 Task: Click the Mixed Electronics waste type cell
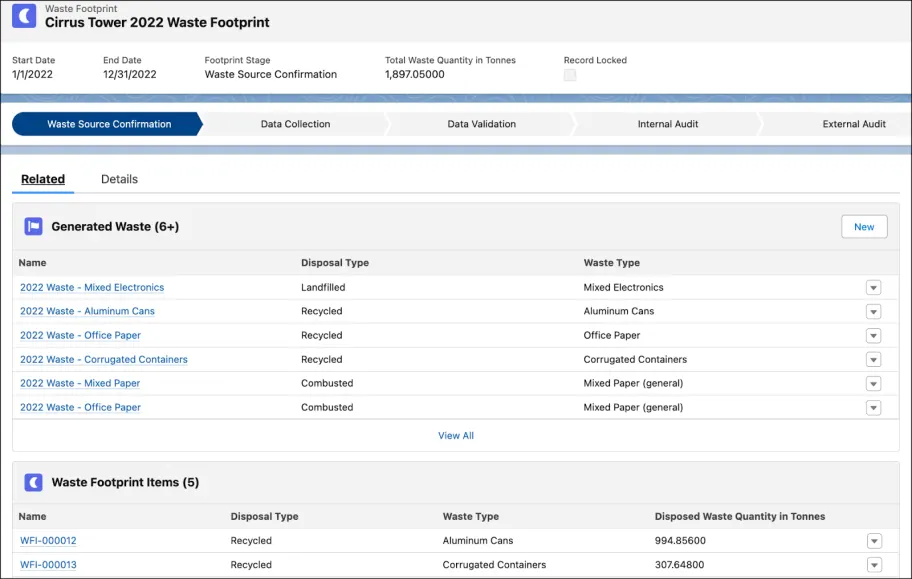pyautogui.click(x=624, y=287)
